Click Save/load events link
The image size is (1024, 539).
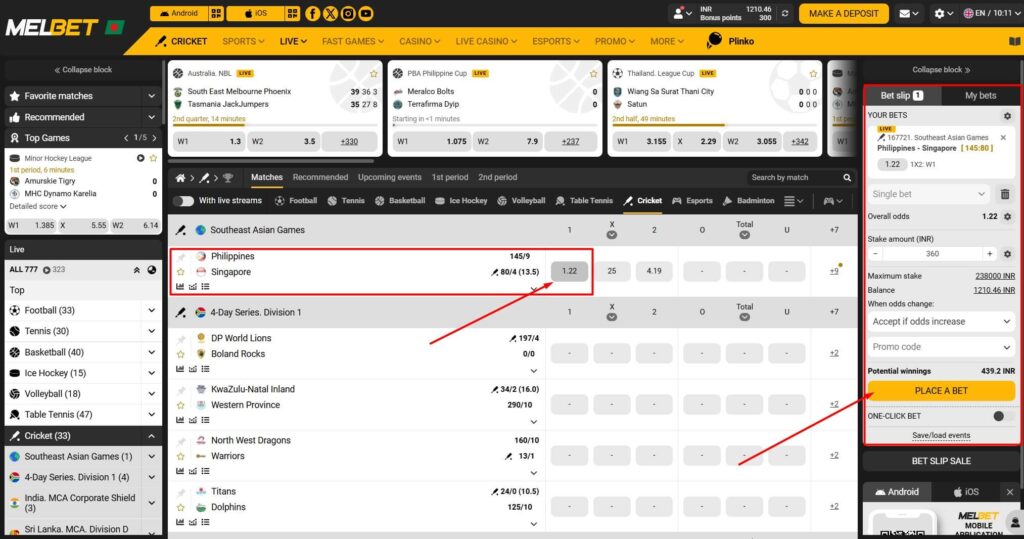tap(940, 435)
